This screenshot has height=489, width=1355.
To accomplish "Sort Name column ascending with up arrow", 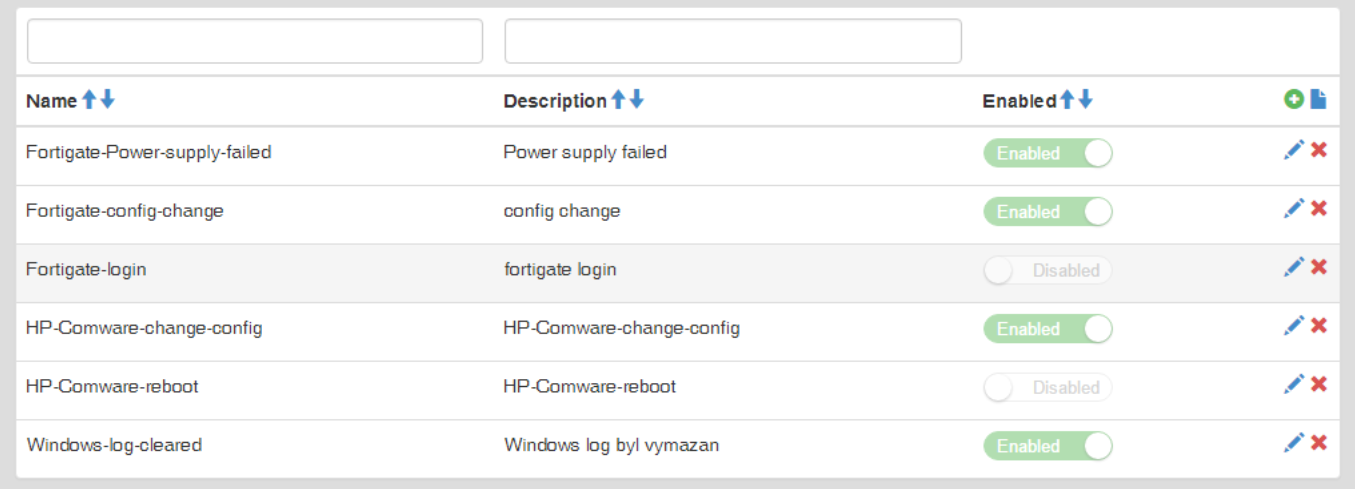I will (x=89, y=100).
